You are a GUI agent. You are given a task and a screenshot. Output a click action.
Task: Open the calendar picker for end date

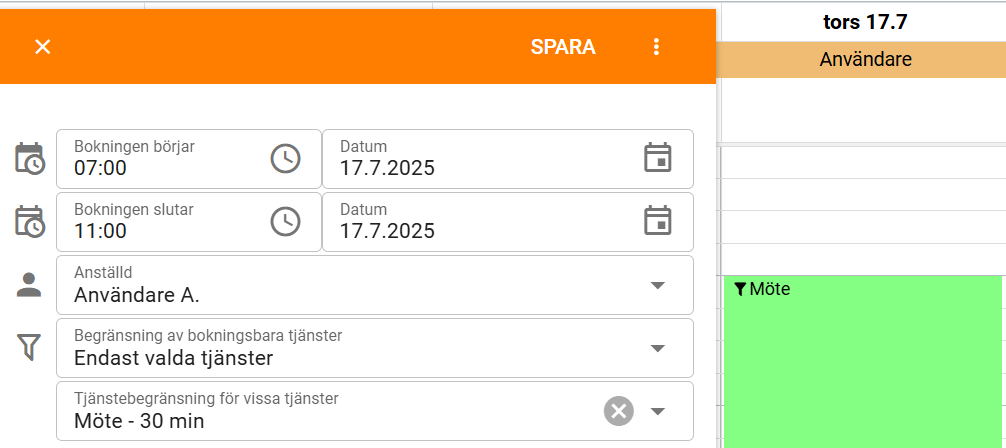coord(658,221)
